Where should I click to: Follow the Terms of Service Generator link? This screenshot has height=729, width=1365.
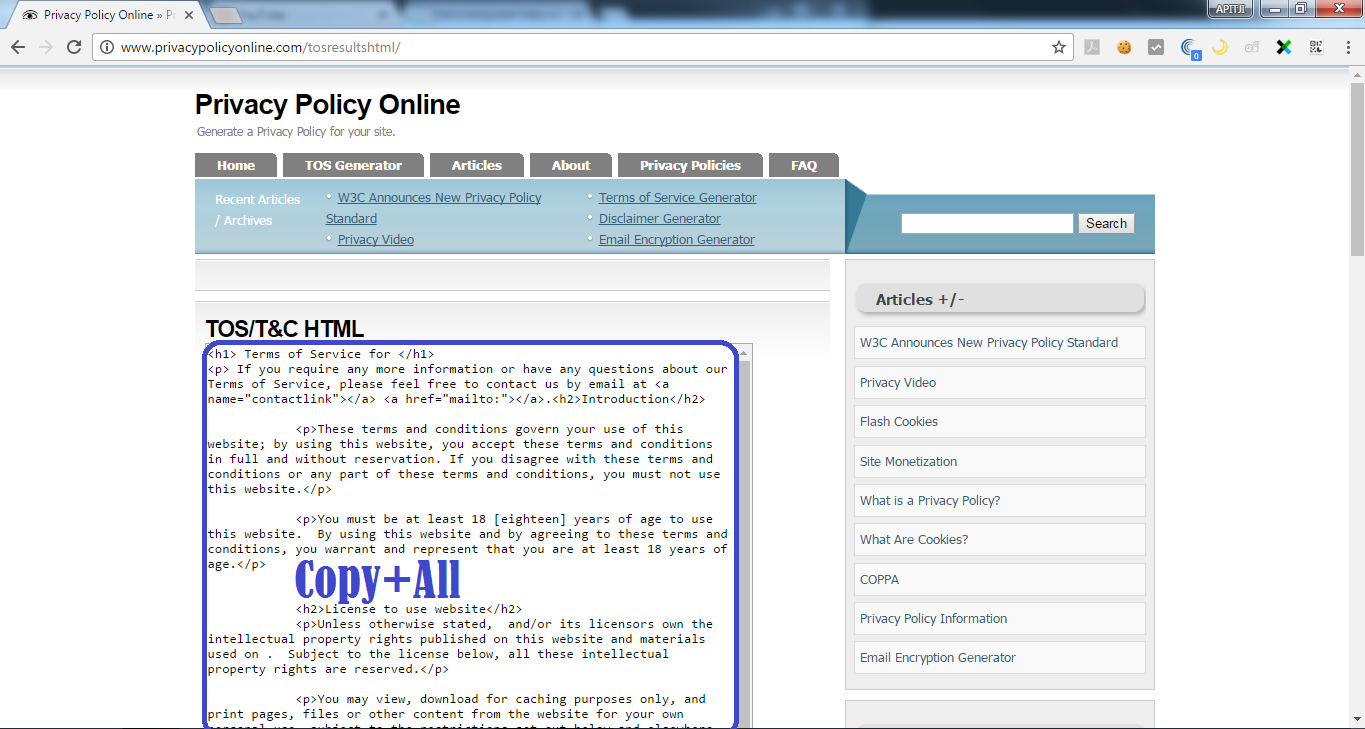point(678,197)
